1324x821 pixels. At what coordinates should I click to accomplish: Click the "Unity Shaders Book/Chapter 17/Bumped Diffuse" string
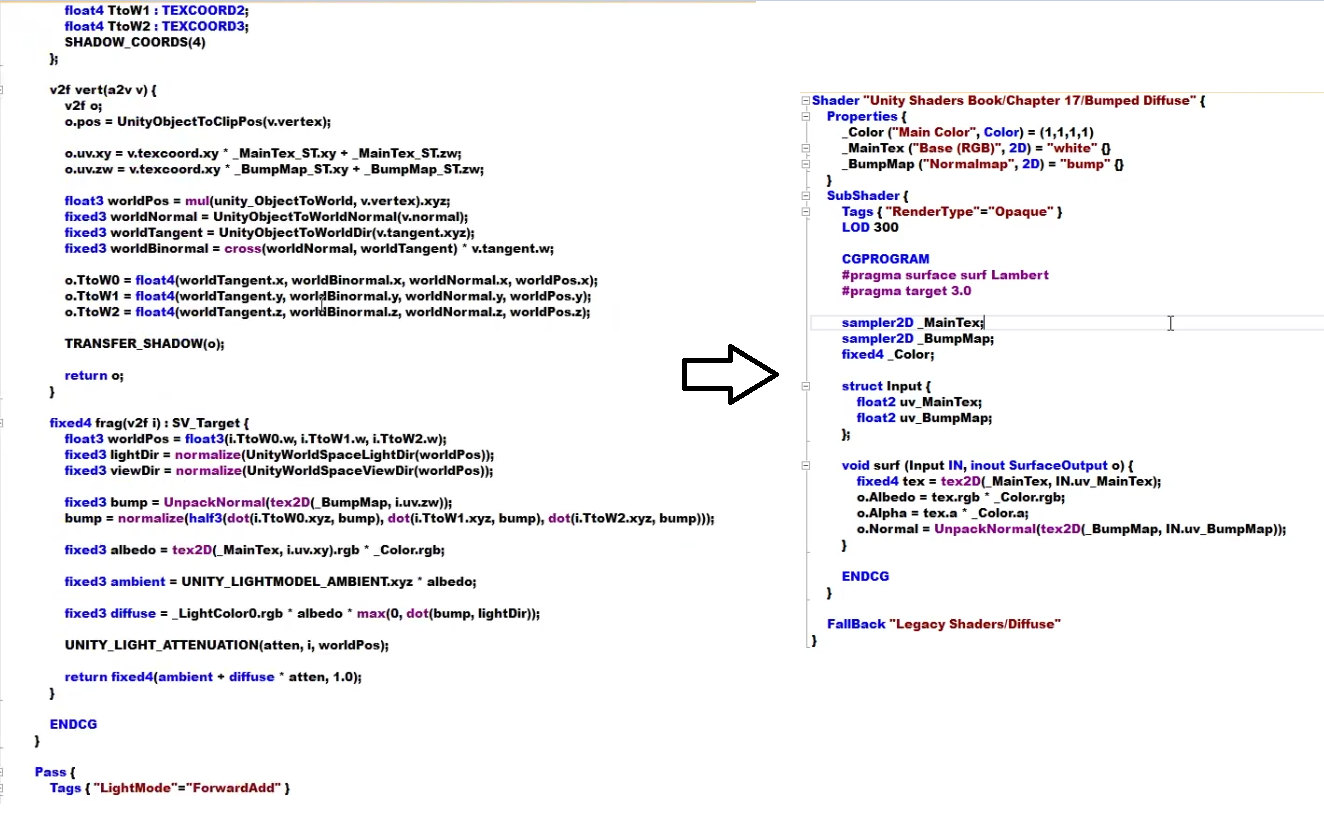[1030, 101]
